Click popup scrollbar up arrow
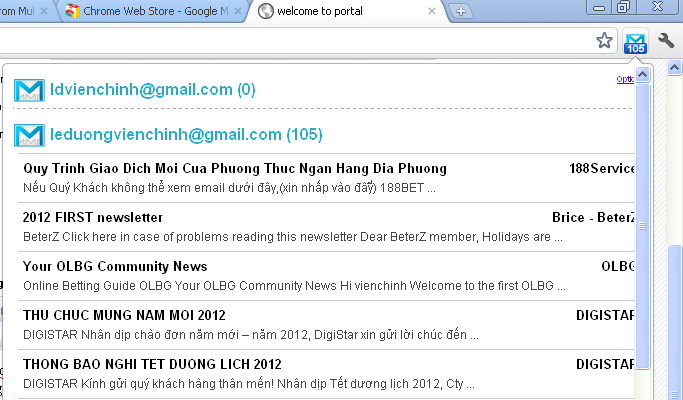Screen dimensions: 683x400 (x=642, y=75)
